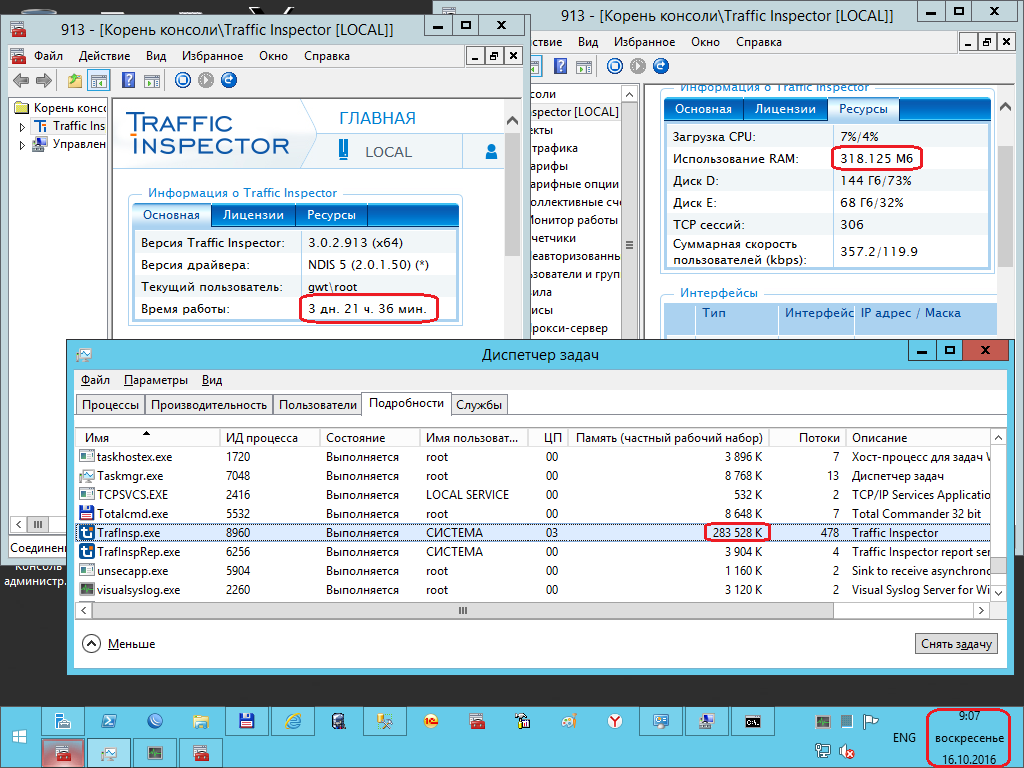The width and height of the screenshot is (1024, 768).
Task: Toggle the action pane icon in rear Ресурсы console
Action: 584,67
